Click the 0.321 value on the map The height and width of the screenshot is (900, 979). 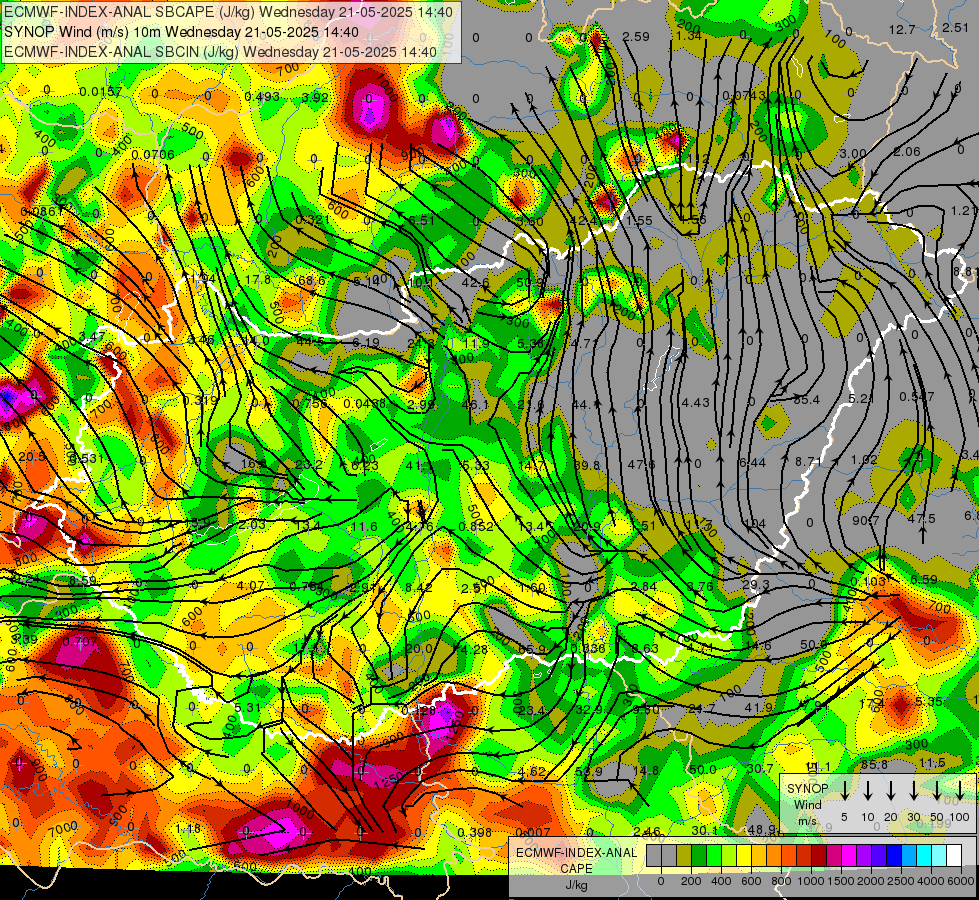[x=312, y=220]
